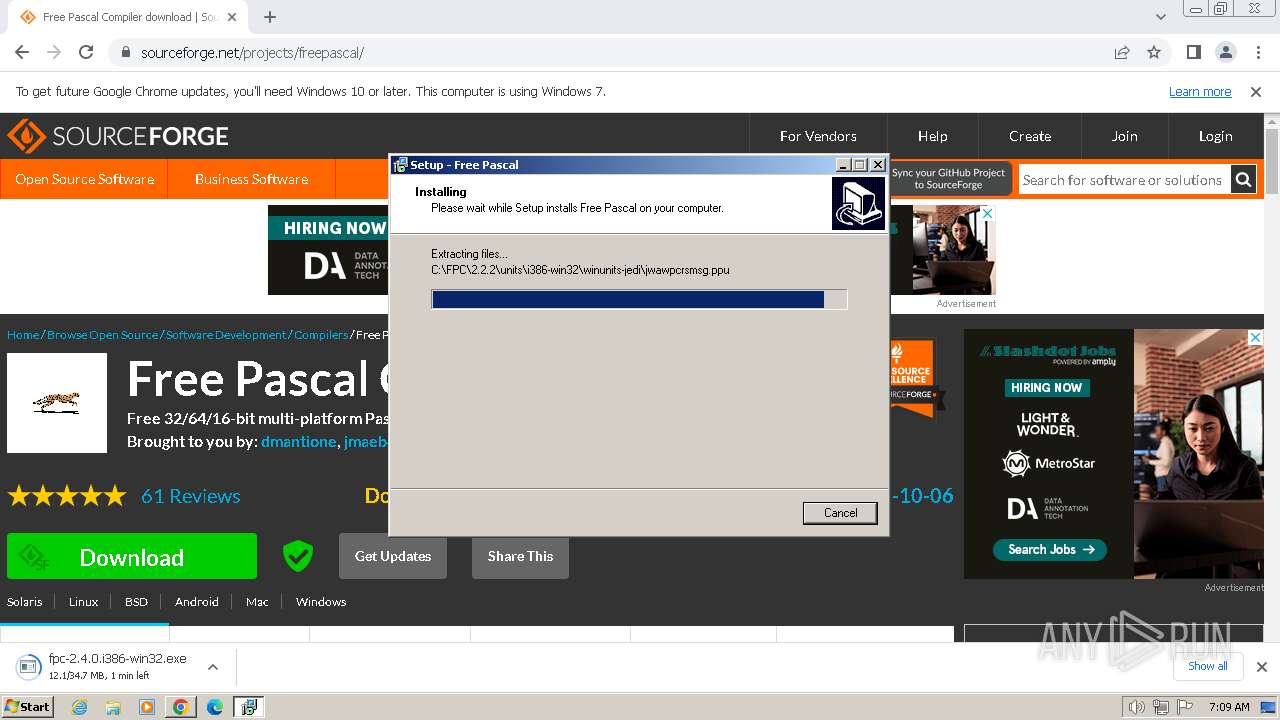The width and height of the screenshot is (1280, 720).
Task: Select the Android platform link
Action: (x=196, y=602)
